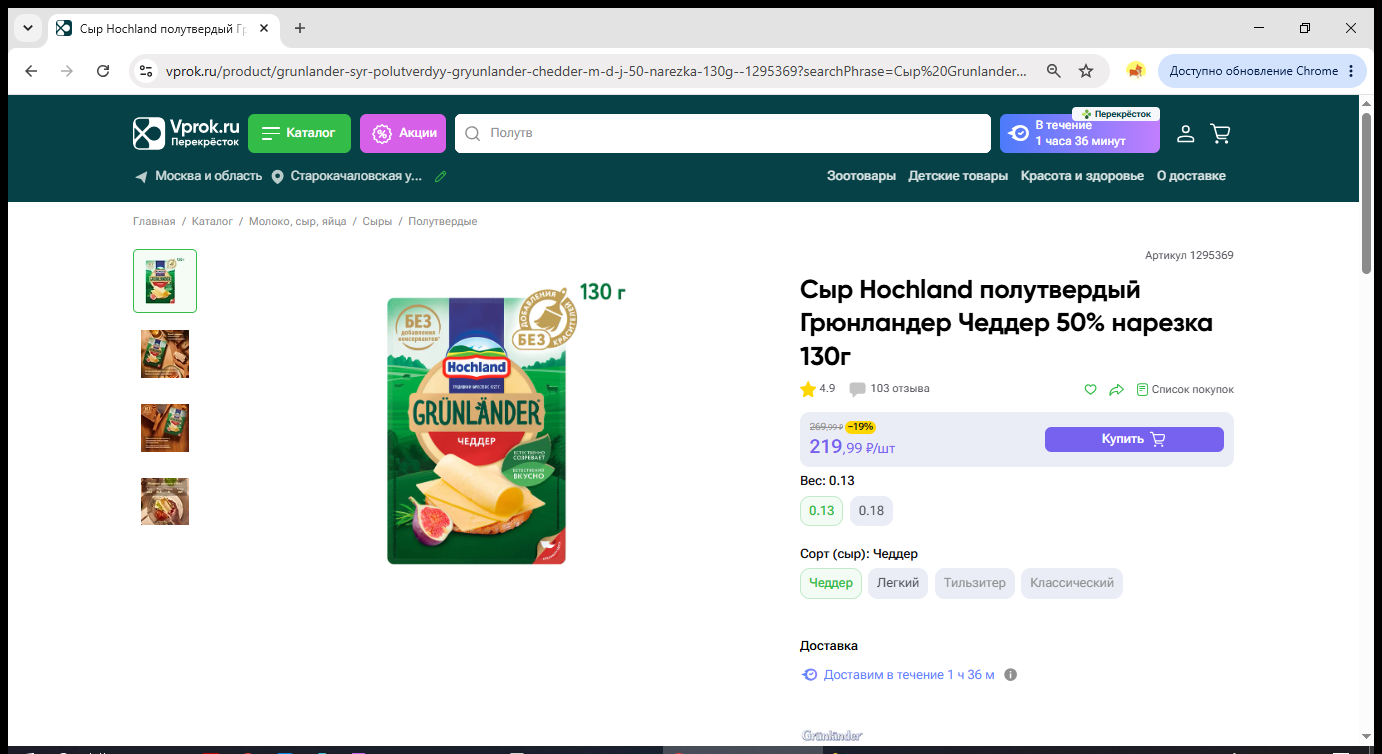1382x754 pixels.
Task: Go to Каталог breadcrumb
Action: click(x=212, y=221)
